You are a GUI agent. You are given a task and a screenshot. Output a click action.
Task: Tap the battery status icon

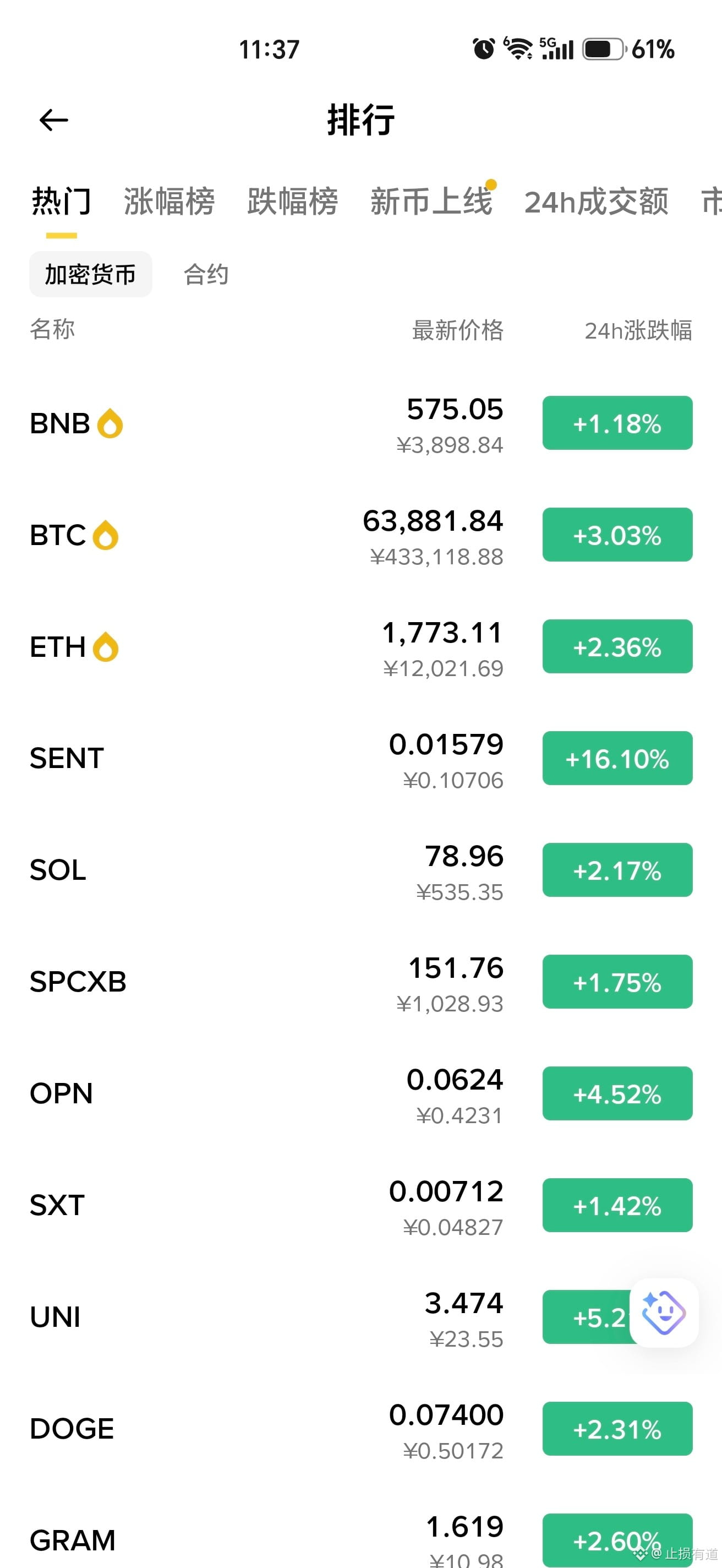click(x=603, y=48)
